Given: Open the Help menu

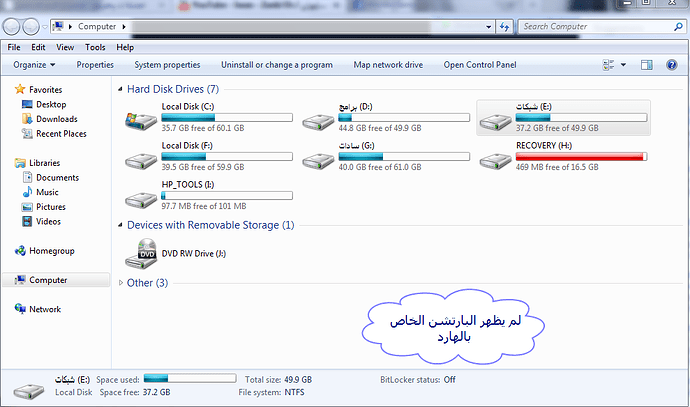Looking at the screenshot, I should click(125, 47).
